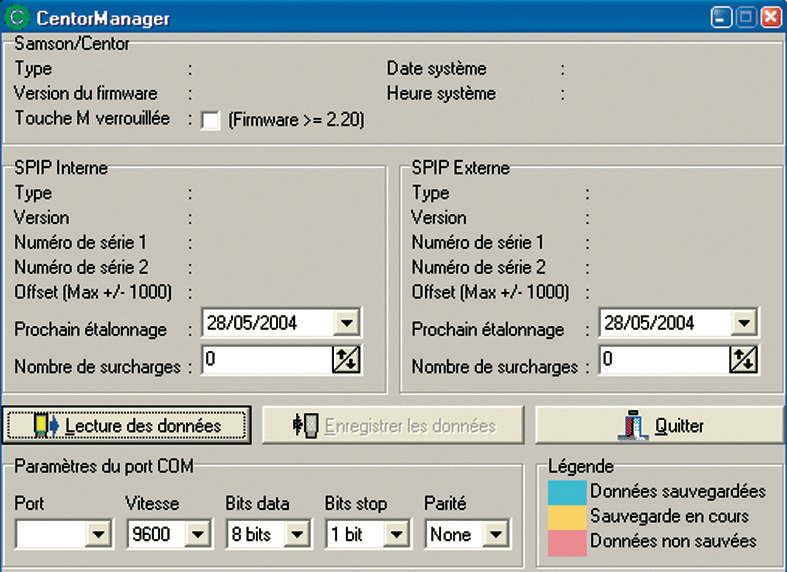Expand the Bits data 8 bits dropdown

point(297,534)
